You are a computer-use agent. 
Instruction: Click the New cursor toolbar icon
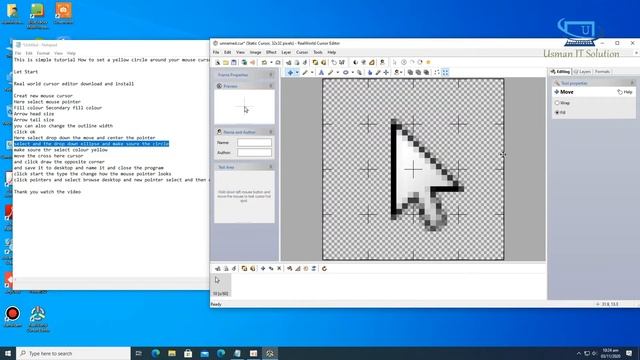pos(218,62)
